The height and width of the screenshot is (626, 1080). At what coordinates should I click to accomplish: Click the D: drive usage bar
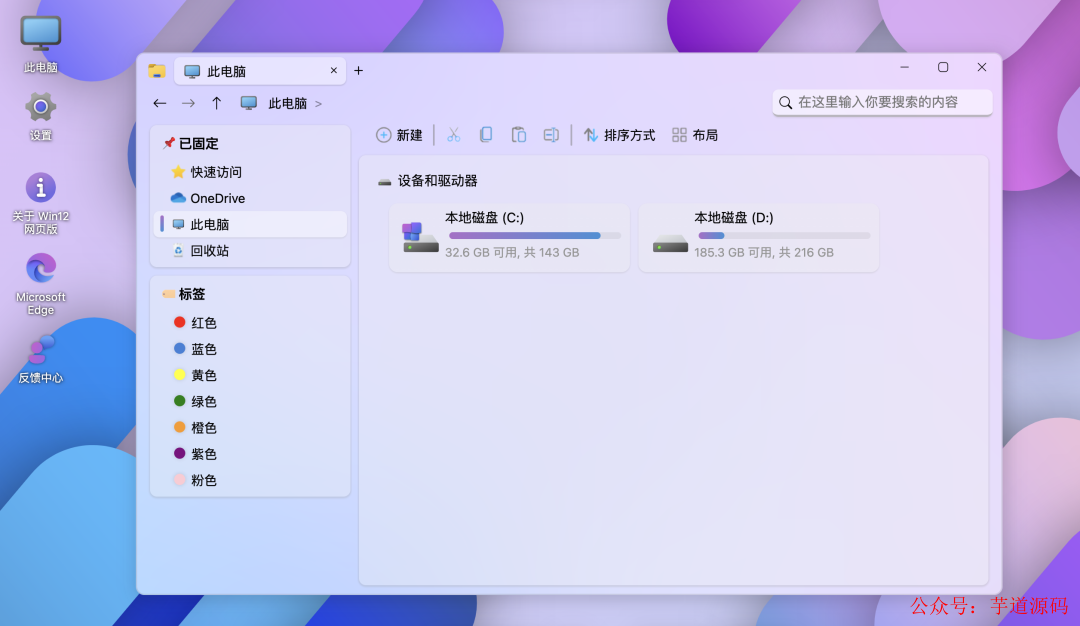tap(784, 236)
